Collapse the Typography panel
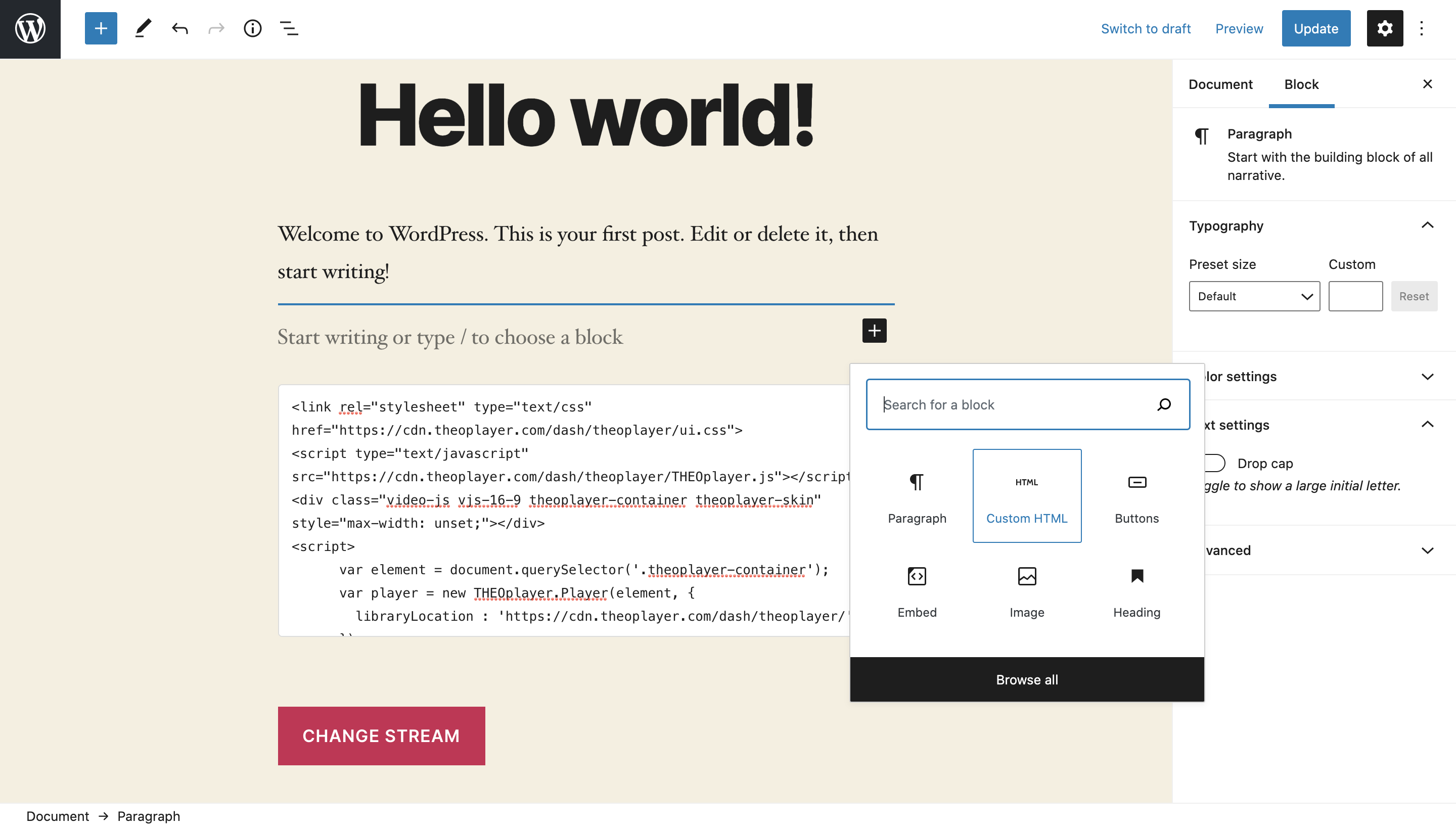Screen dimensions: 1456x828 coord(1313,225)
